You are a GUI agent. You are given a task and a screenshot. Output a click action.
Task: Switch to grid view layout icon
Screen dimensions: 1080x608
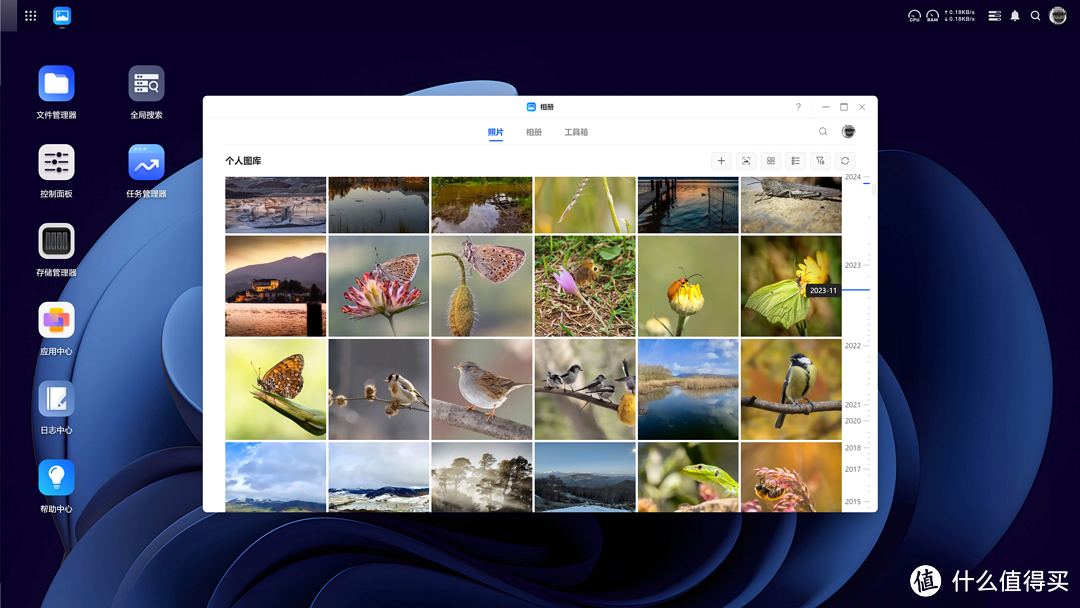[771, 160]
